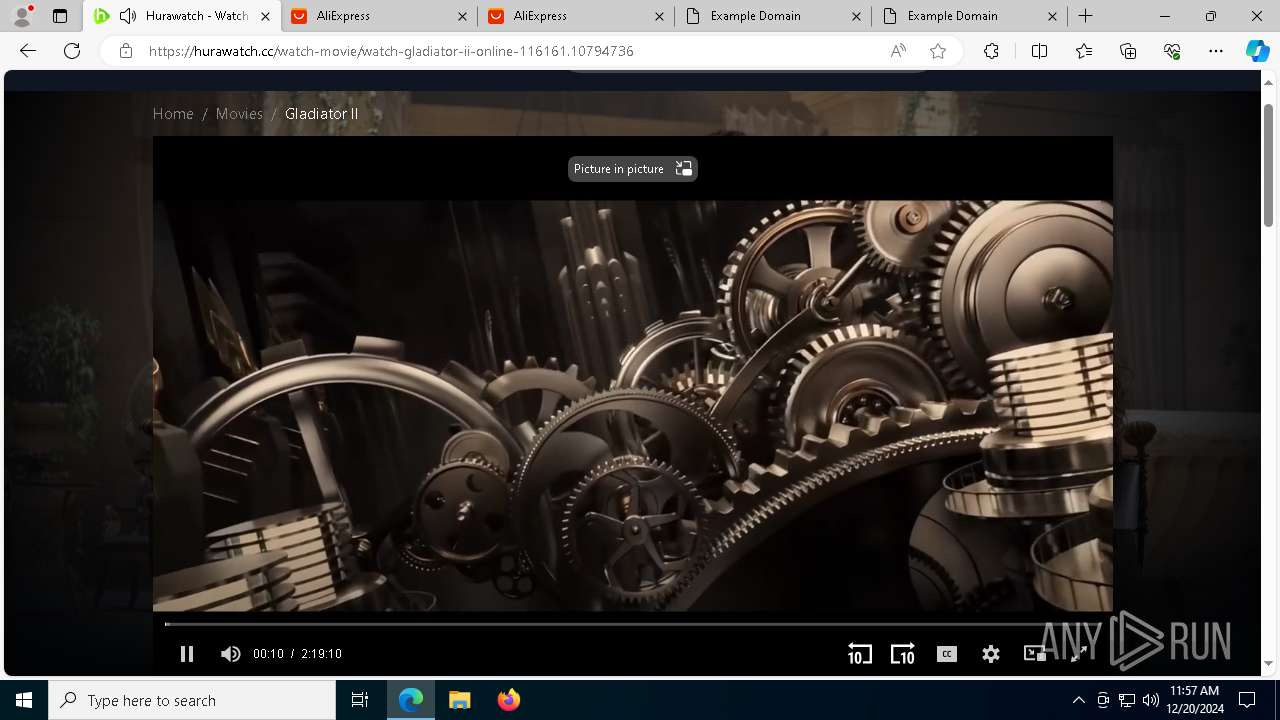Open video player settings gear
Image resolution: width=1280 pixels, height=720 pixels.
991,654
